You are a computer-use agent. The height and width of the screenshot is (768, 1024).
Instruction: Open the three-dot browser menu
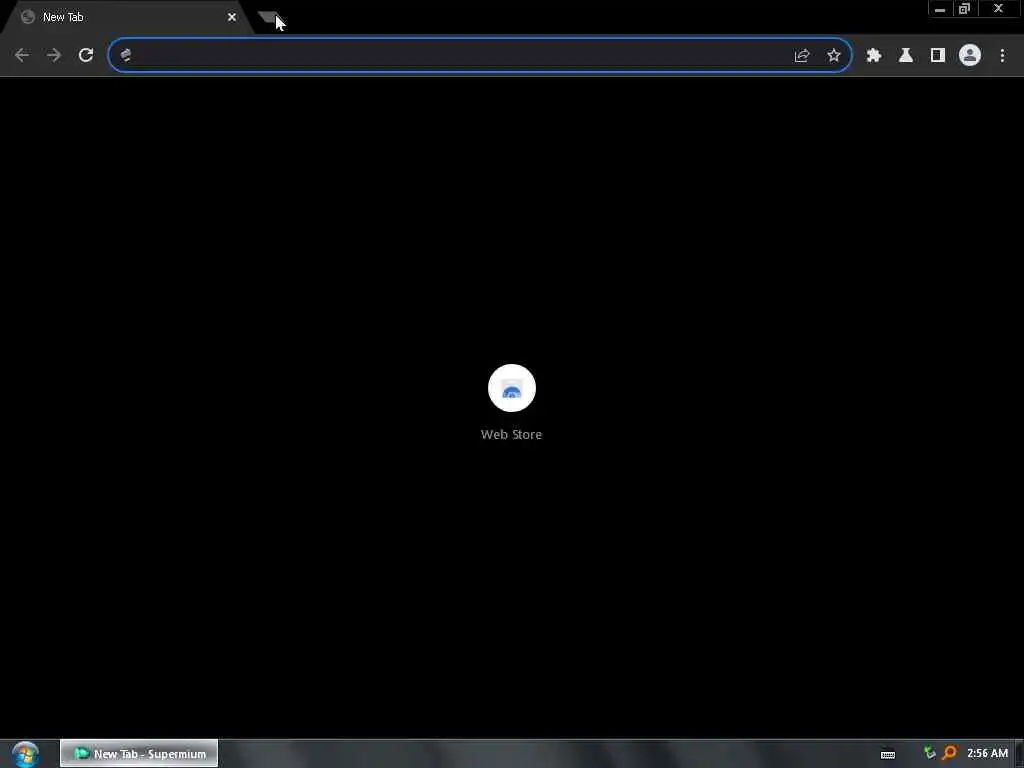click(1002, 56)
